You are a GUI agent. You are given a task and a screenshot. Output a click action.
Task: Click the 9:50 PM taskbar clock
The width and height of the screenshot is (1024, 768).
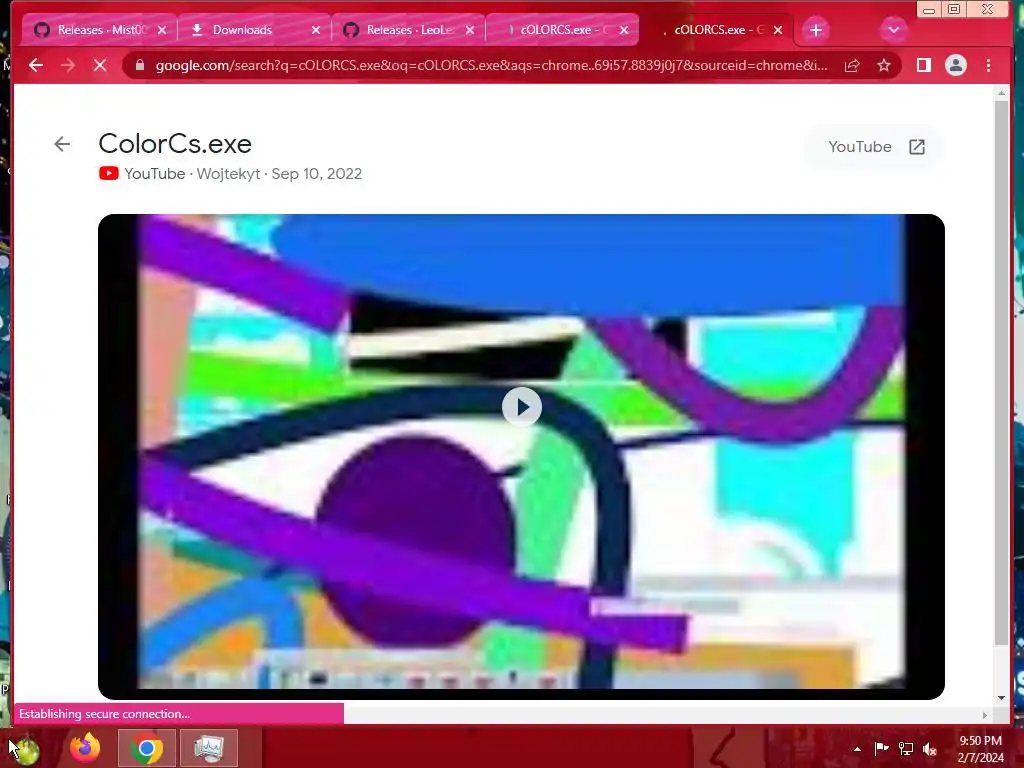coord(980,749)
